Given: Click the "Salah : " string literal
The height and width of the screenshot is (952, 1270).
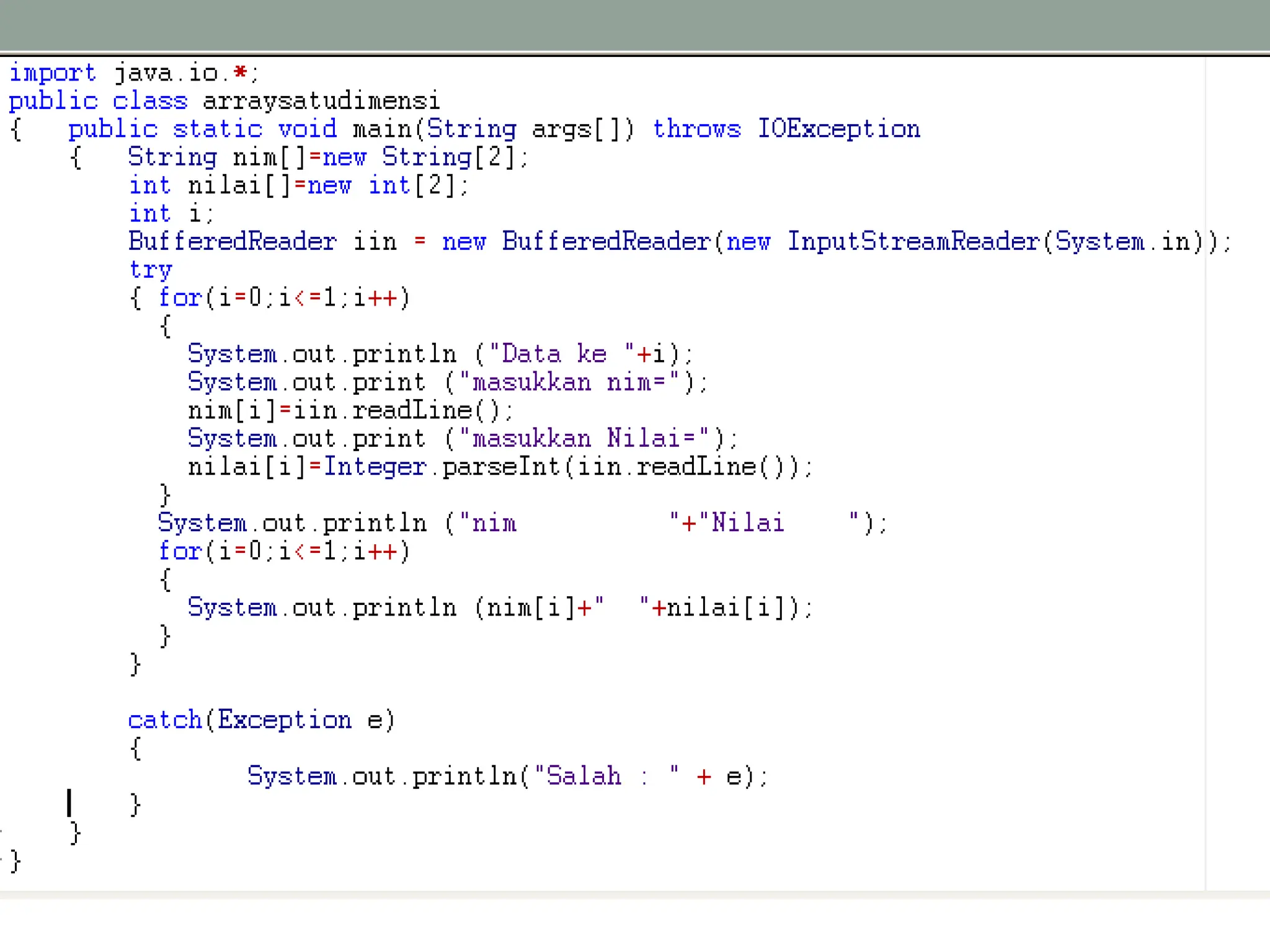Looking at the screenshot, I should [606, 776].
